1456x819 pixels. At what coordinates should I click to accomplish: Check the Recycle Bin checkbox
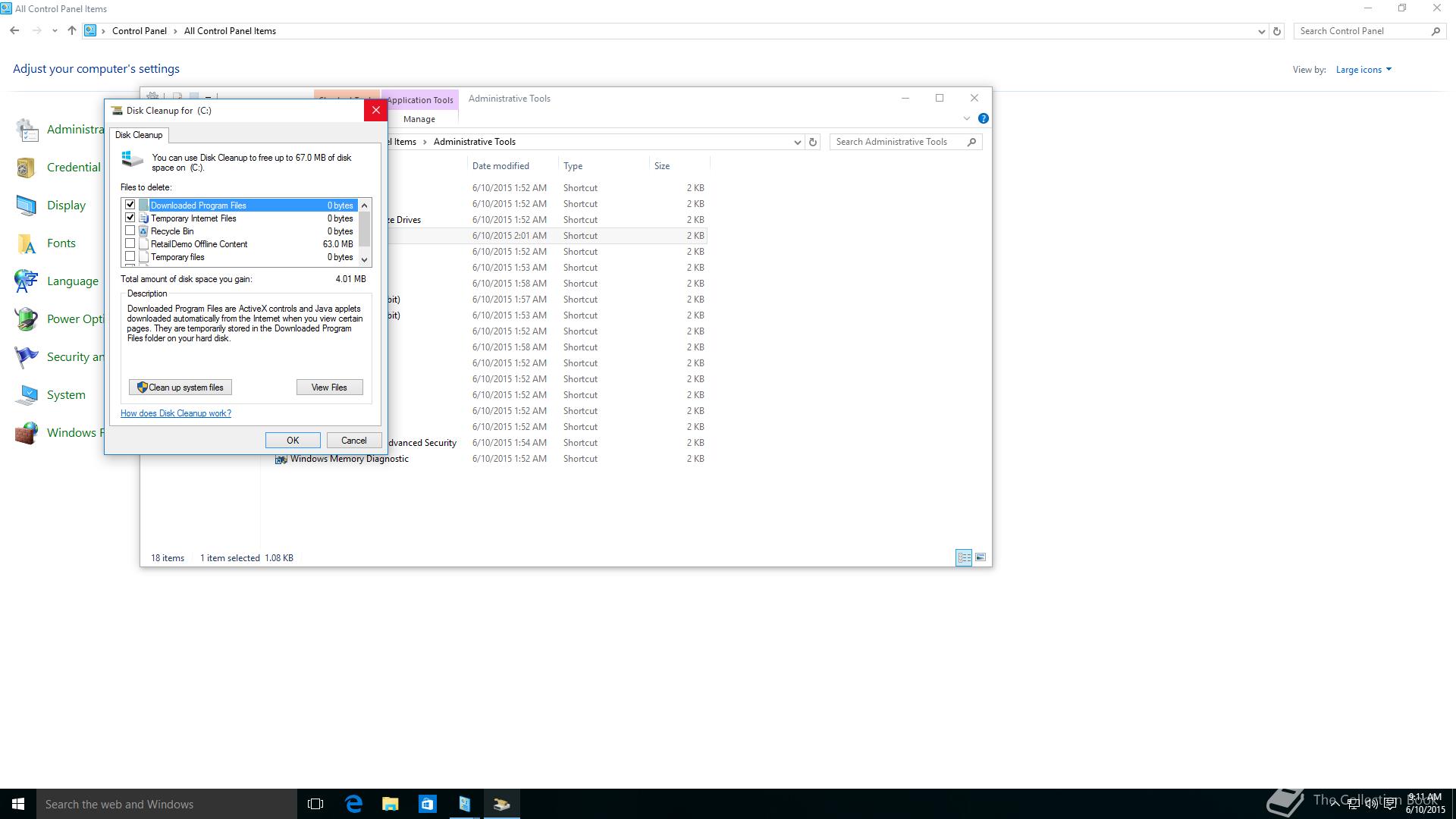(x=130, y=231)
